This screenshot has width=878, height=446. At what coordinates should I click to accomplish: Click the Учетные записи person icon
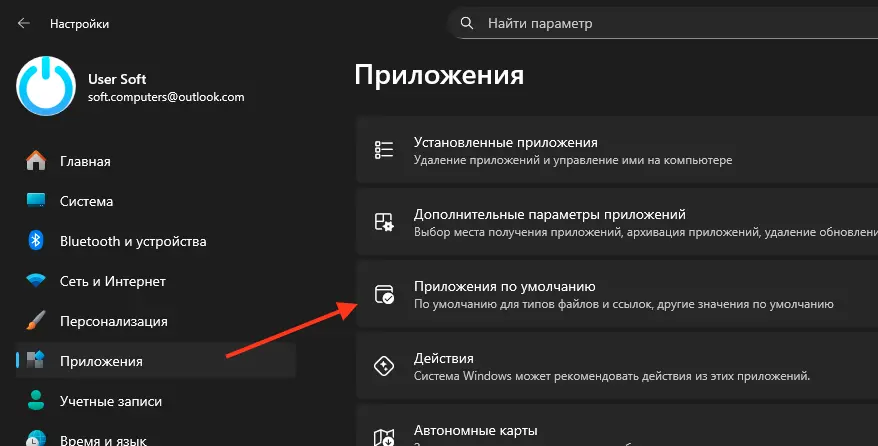click(36, 400)
